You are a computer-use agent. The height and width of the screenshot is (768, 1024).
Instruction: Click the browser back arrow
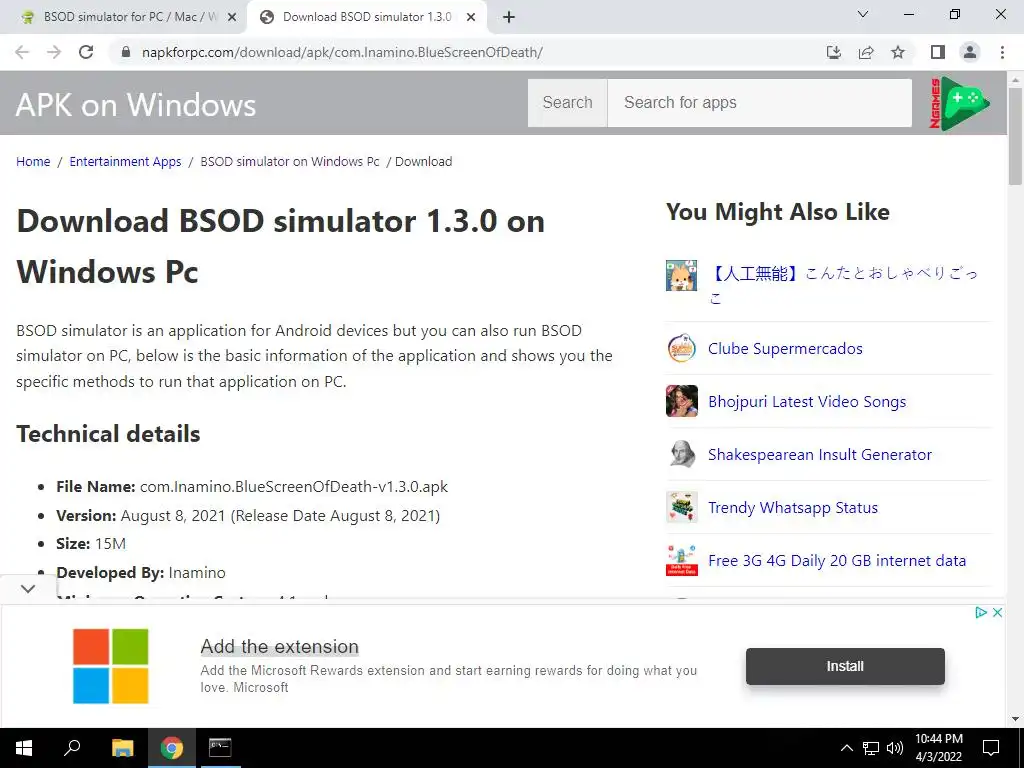point(22,52)
